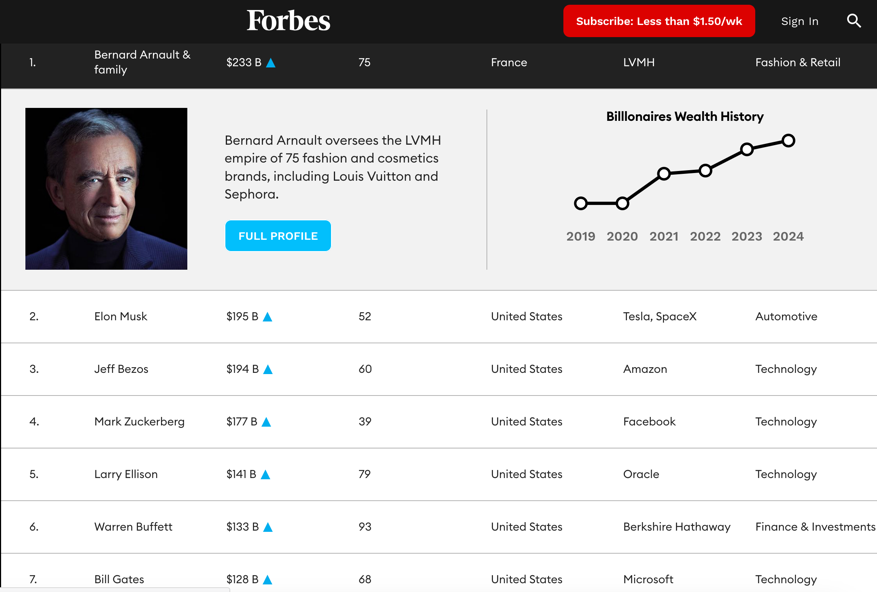Click blue up arrow beside Larry Ellison's $141 B

coord(266,475)
